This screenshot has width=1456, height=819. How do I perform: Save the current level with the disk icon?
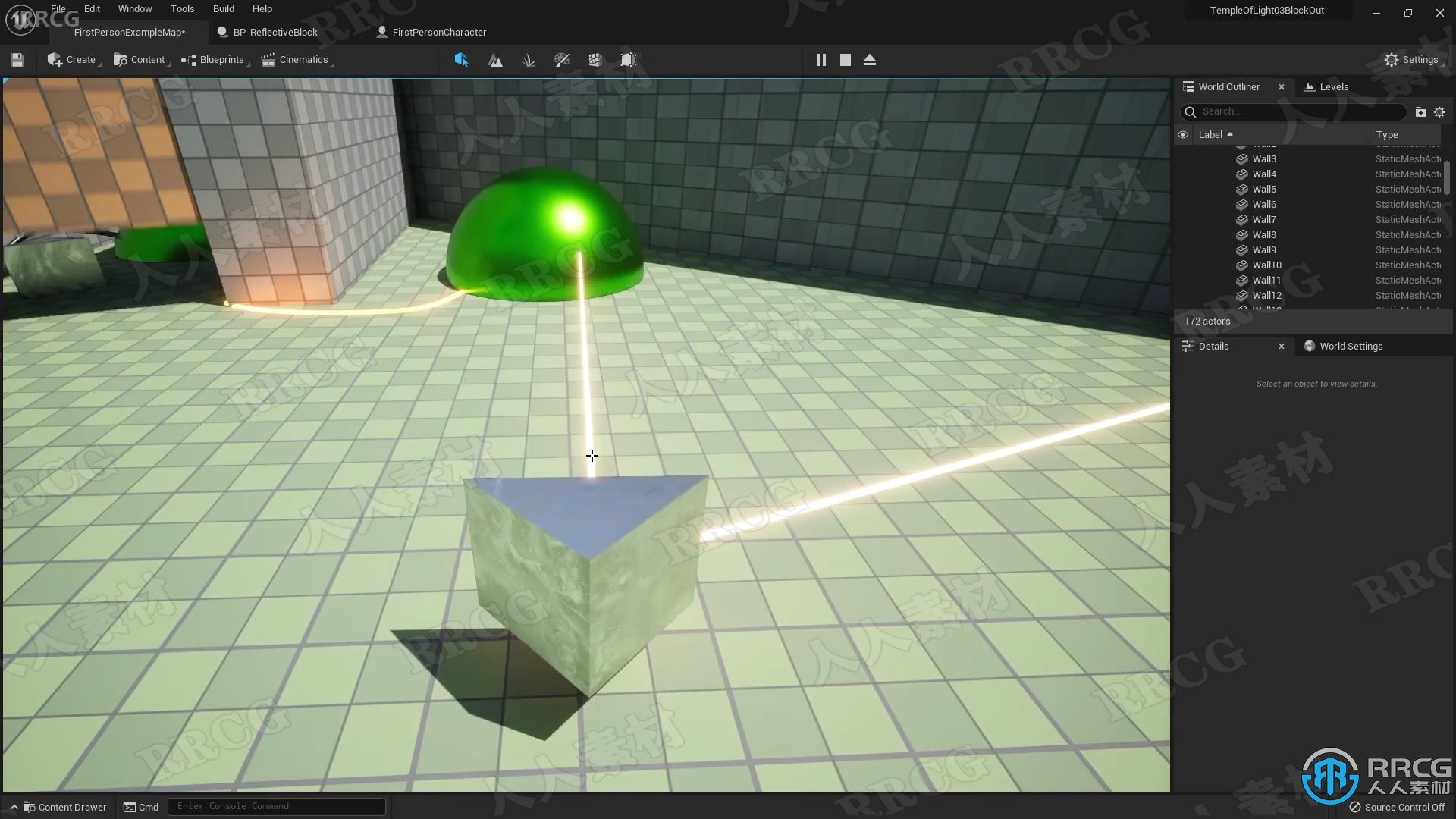[x=17, y=60]
